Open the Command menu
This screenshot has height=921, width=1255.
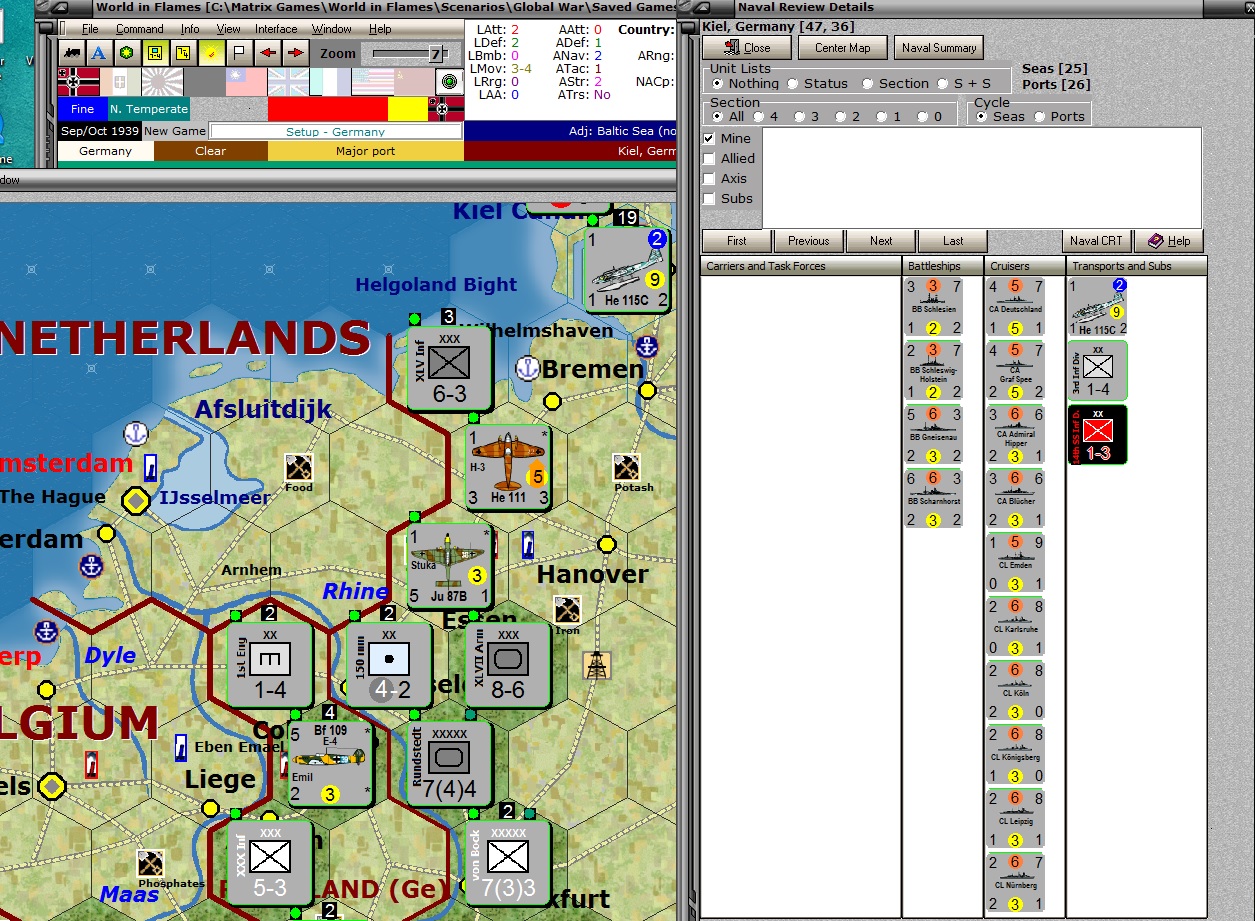coord(139,29)
